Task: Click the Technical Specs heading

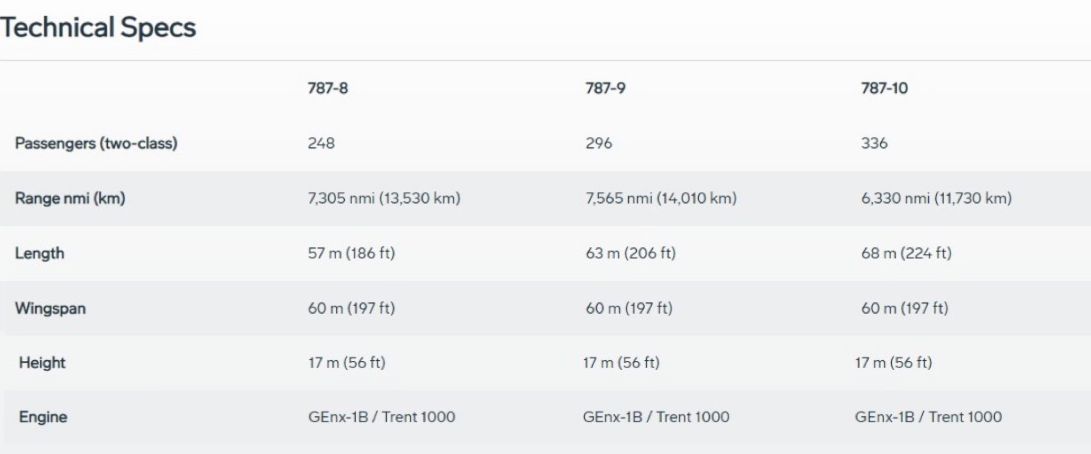Action: pos(98,28)
